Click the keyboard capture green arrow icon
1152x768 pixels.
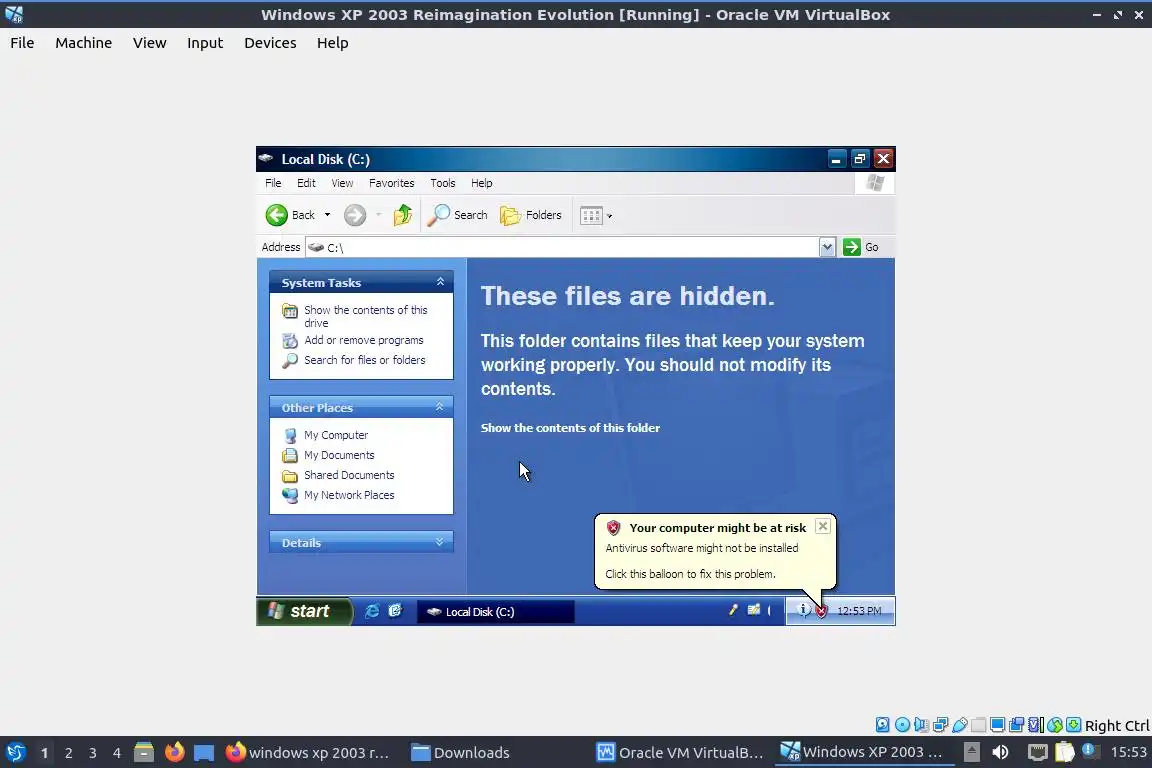click(x=1073, y=725)
